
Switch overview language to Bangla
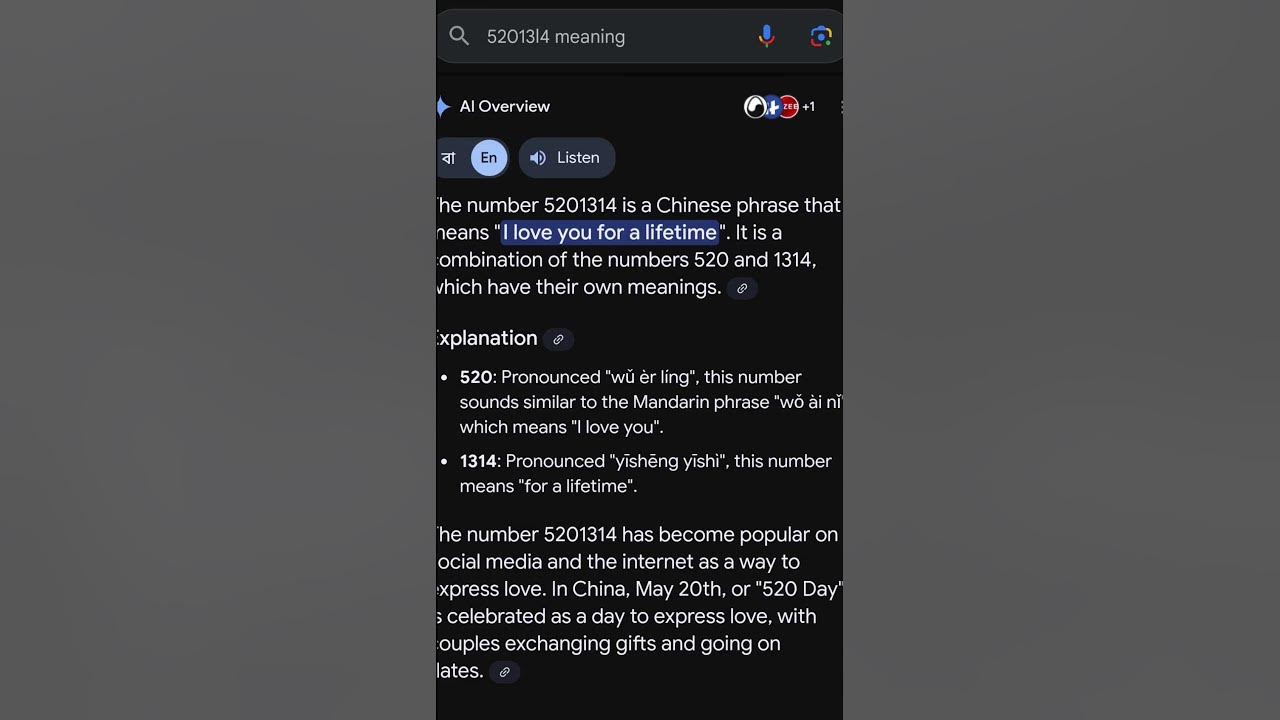[449, 158]
